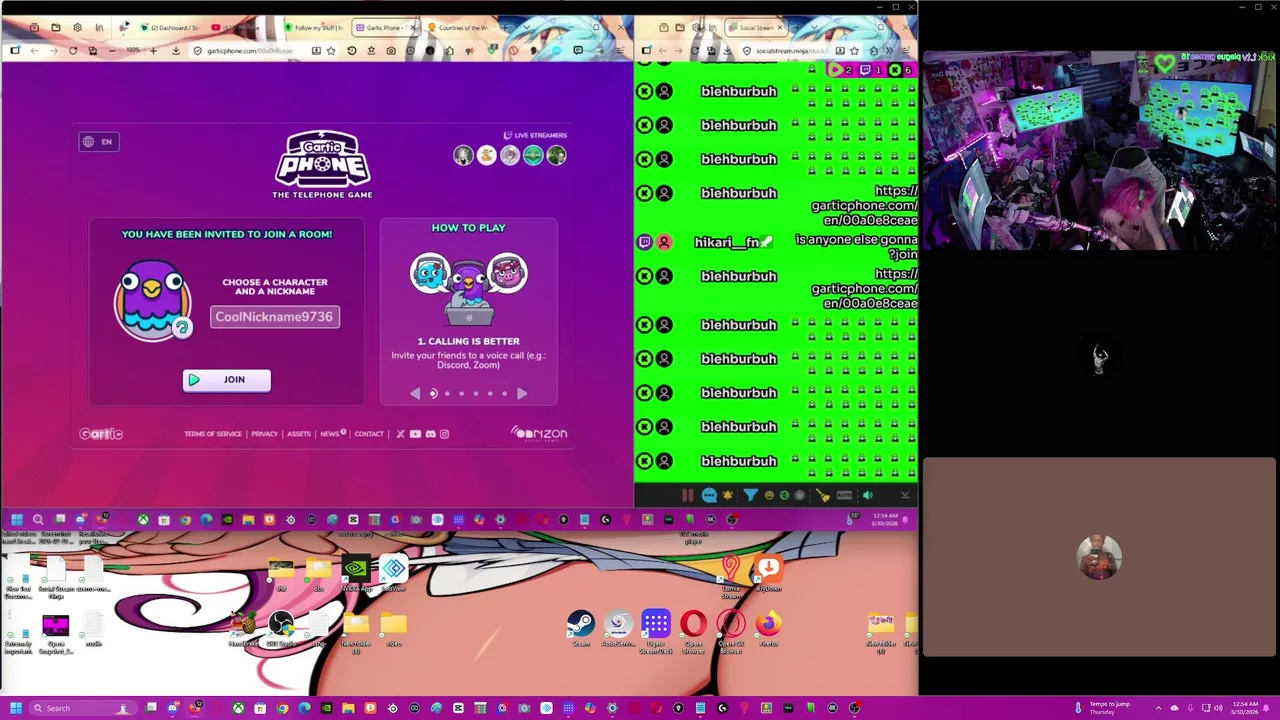The image size is (1280, 720).
Task: Open the Start menu on bottom taskbar
Action: pos(15,708)
